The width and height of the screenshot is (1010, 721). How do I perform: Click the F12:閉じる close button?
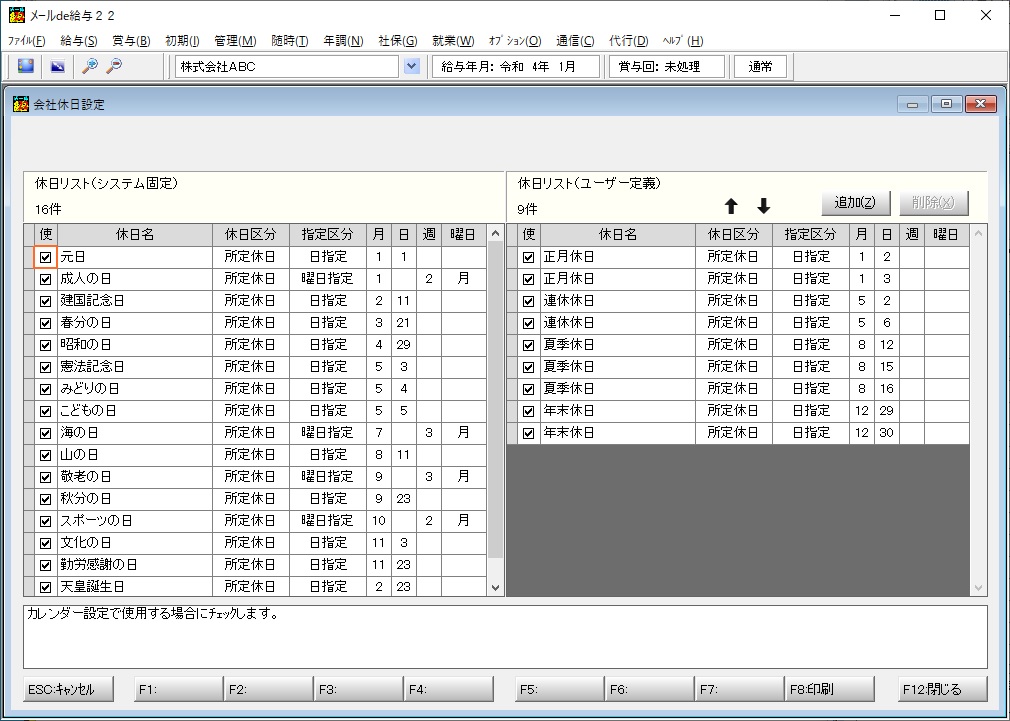[x=942, y=689]
